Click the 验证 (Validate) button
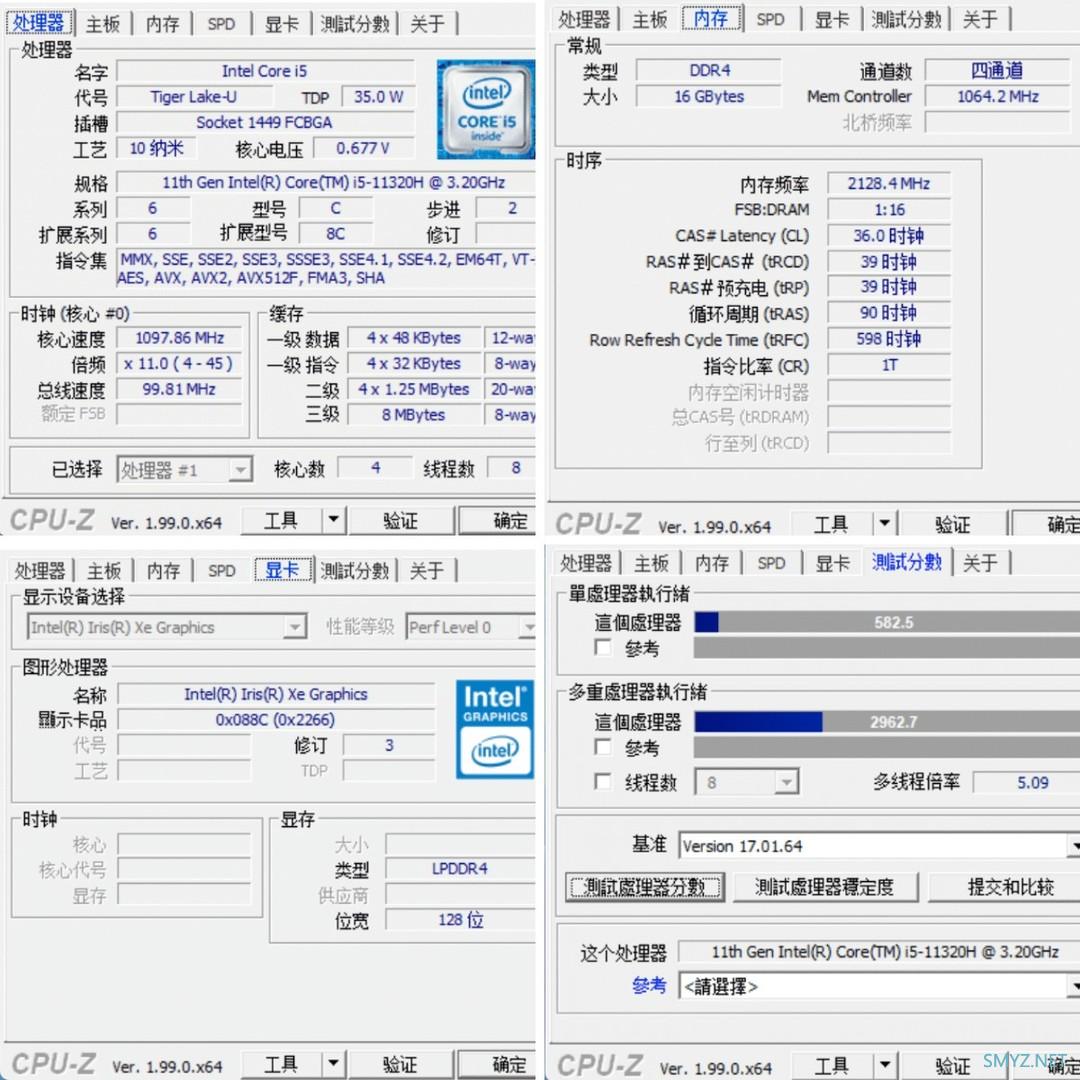Viewport: 1080px width, 1080px height. (402, 520)
